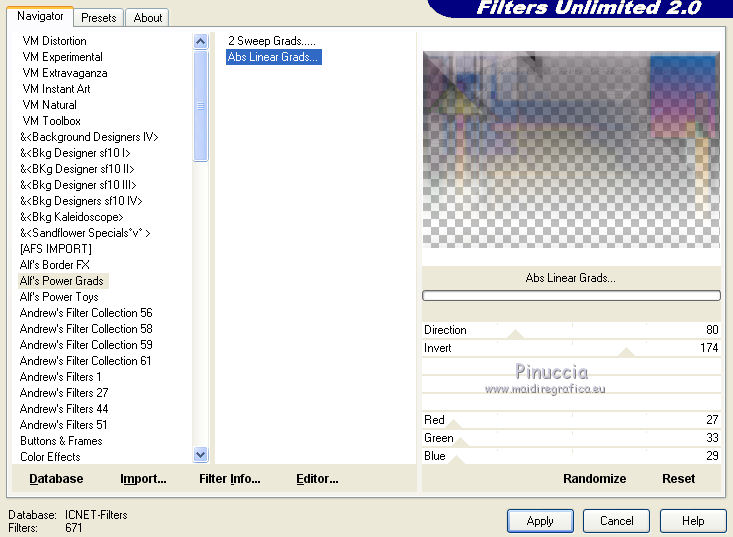Select VM Distortion category
This screenshot has width=733, height=537.
[x=54, y=41]
